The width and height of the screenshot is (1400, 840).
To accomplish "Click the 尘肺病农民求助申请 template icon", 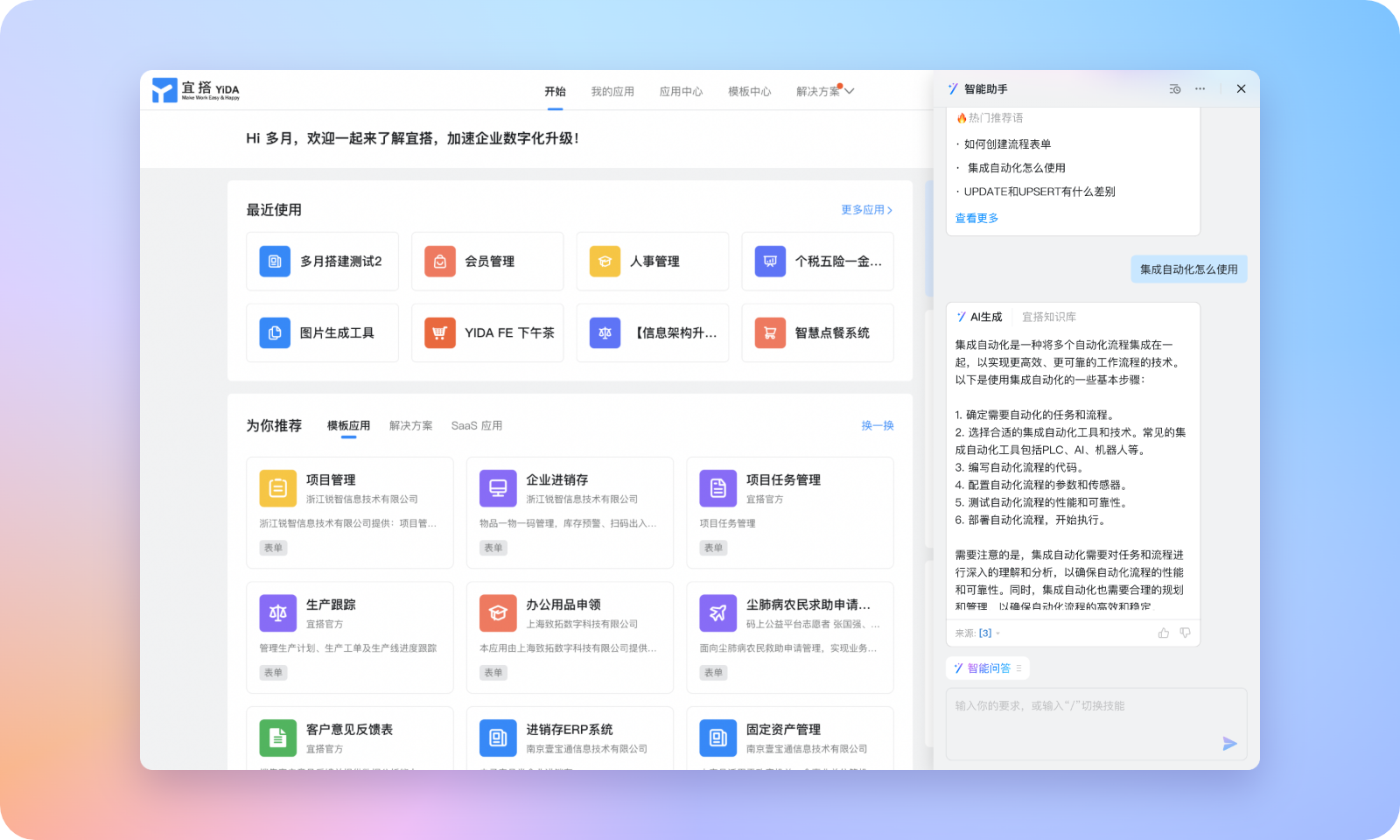I will 718,613.
